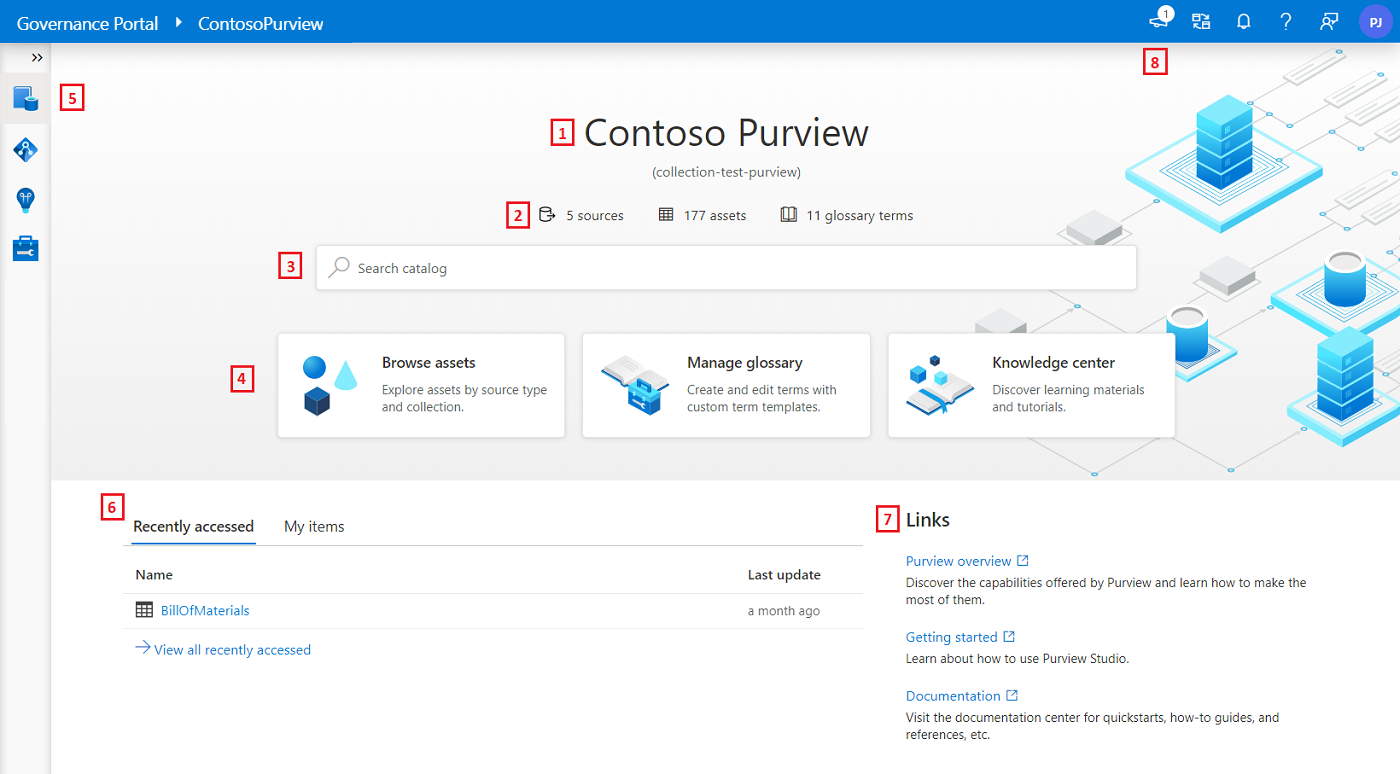The height and width of the screenshot is (774, 1400).
Task: Click the Search catalog field
Action: point(726,267)
